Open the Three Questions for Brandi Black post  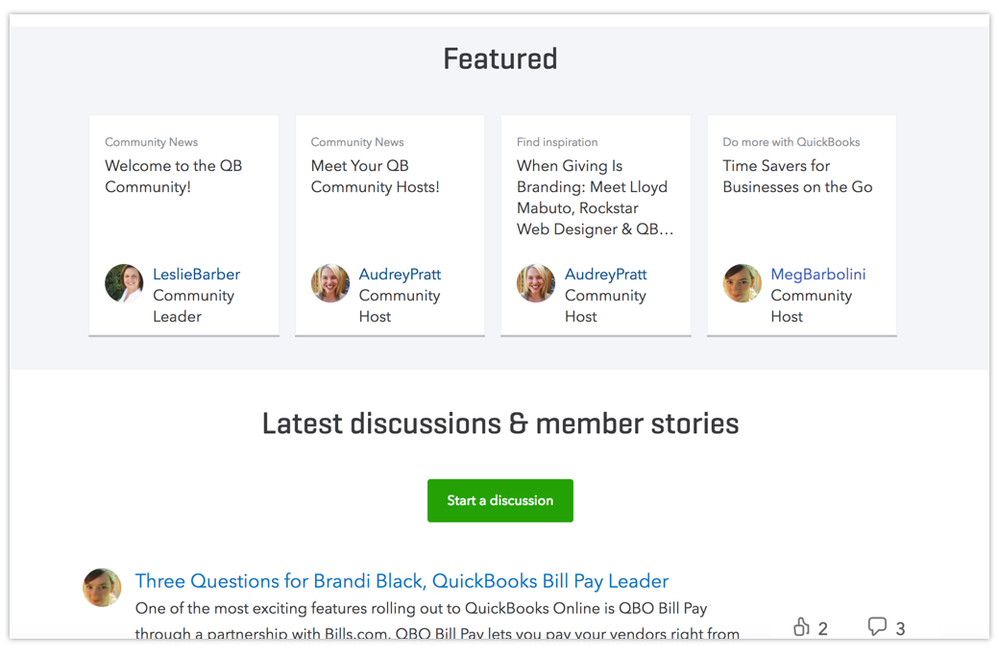(401, 581)
